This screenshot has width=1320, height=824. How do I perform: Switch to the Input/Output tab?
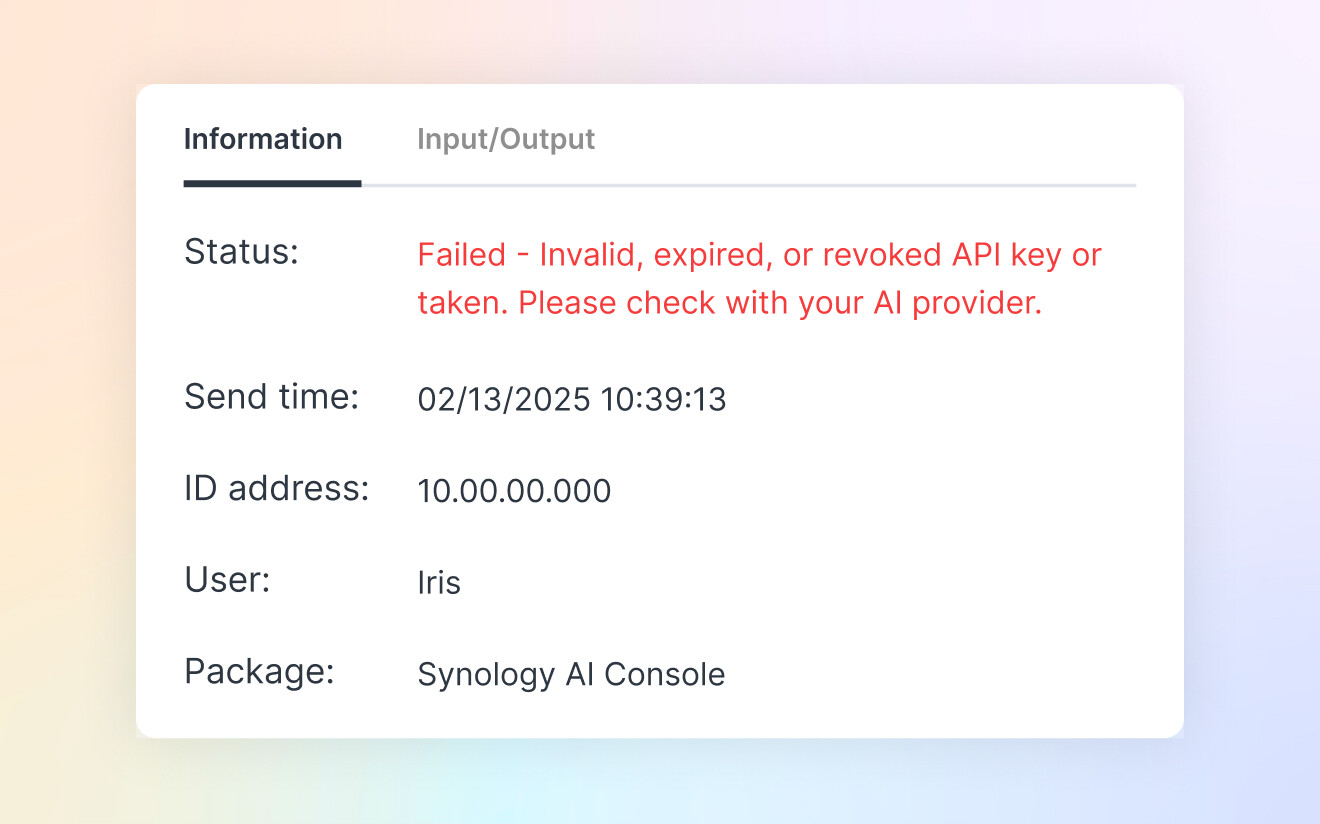(506, 139)
